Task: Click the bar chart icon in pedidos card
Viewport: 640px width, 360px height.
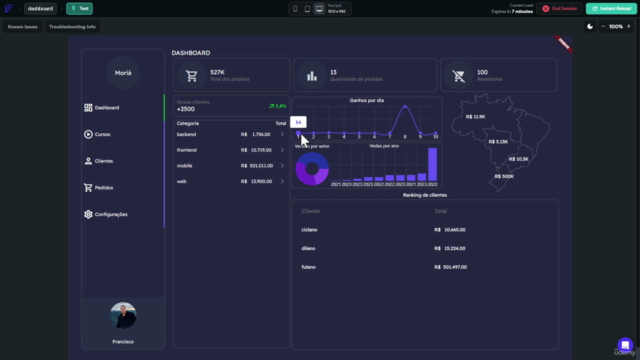Action: pyautogui.click(x=312, y=76)
